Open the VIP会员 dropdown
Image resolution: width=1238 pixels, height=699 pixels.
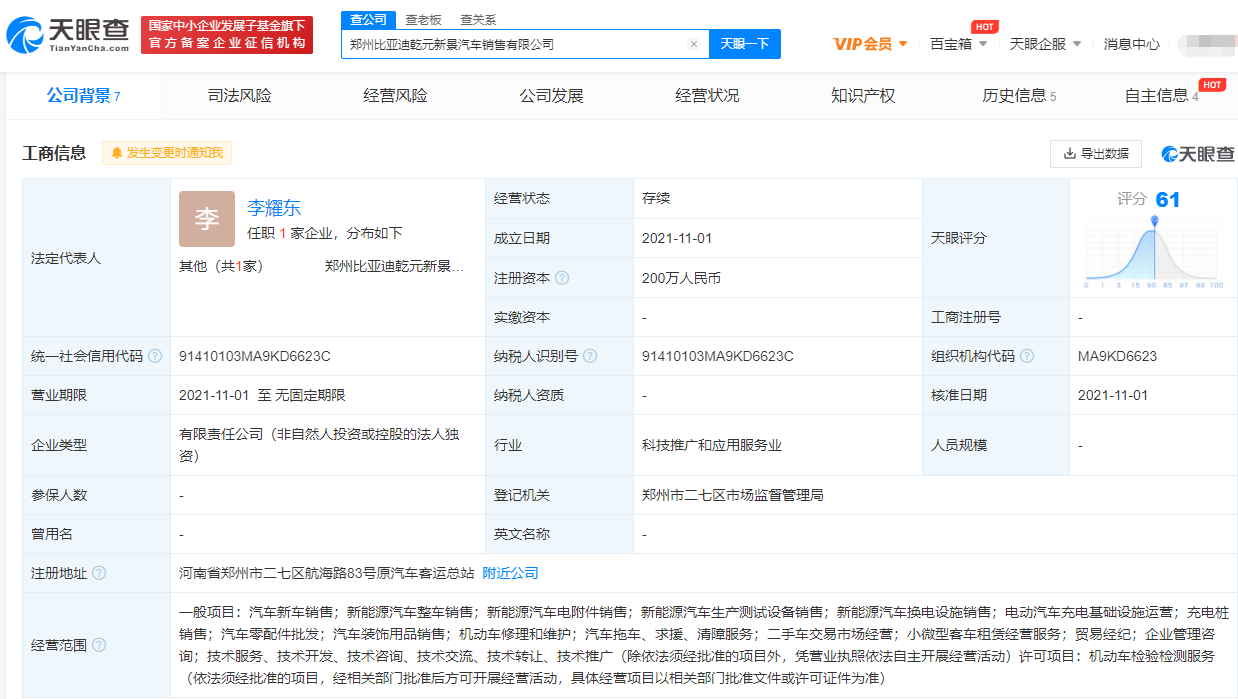(x=870, y=44)
